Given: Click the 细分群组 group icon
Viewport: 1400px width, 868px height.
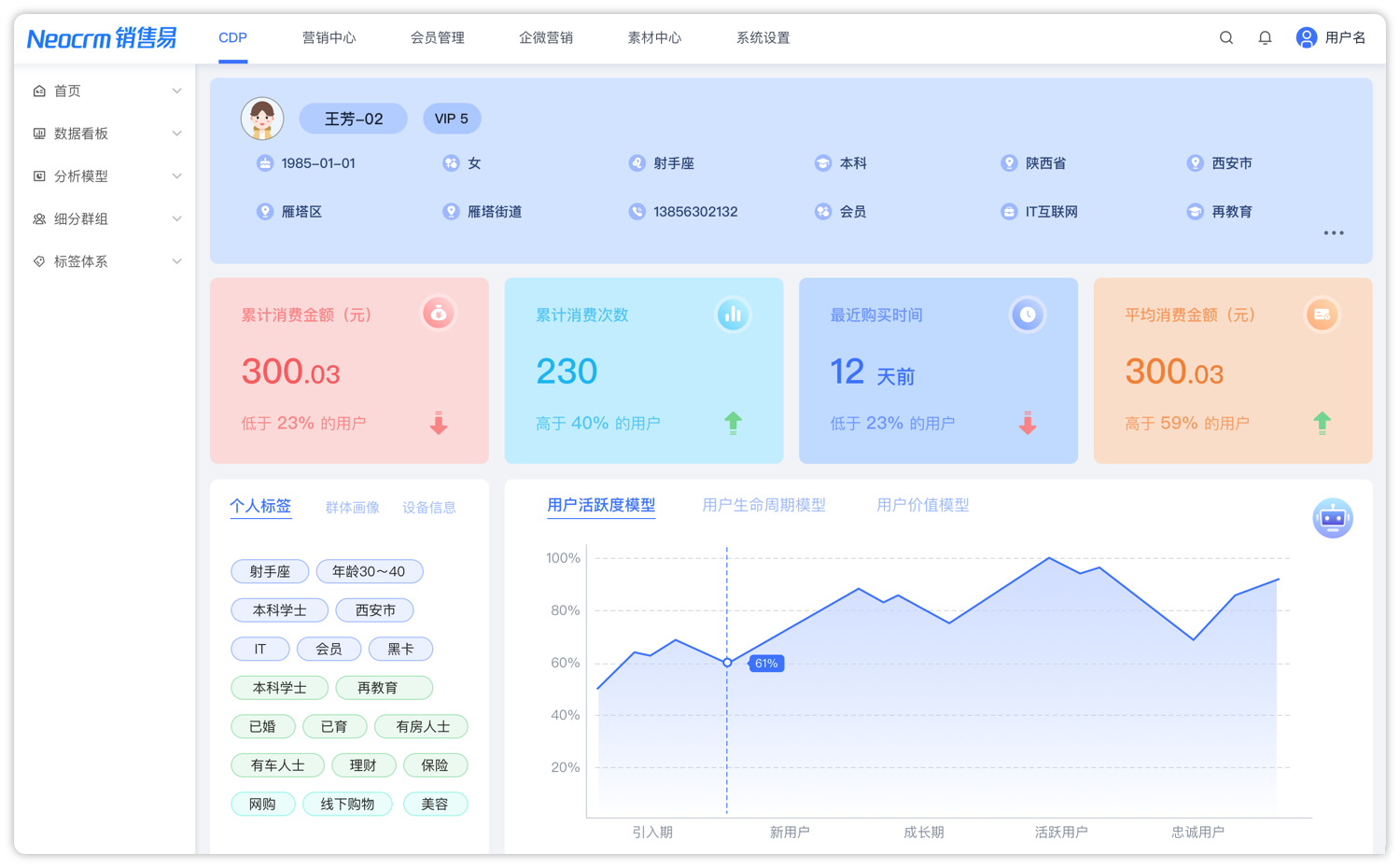Looking at the screenshot, I should pyautogui.click(x=39, y=218).
